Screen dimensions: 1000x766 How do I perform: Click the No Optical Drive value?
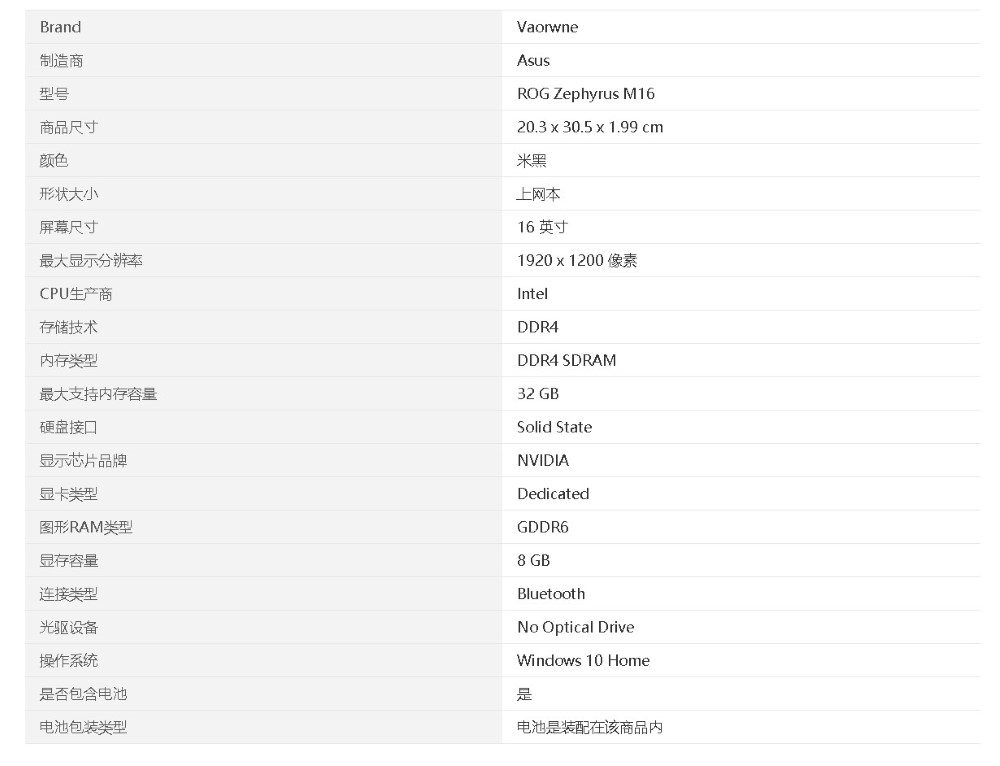pos(575,627)
